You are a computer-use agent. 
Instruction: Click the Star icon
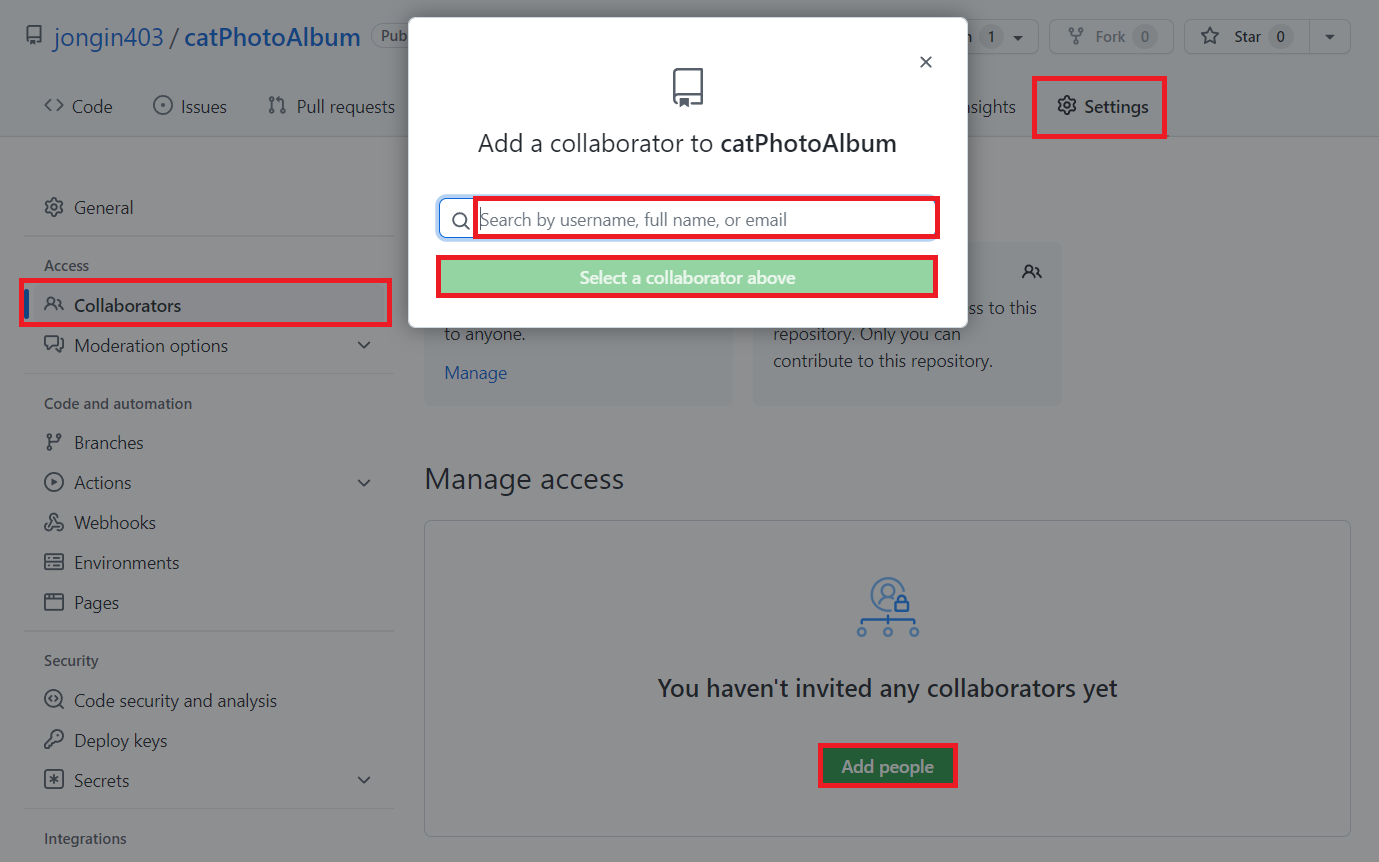pos(1210,36)
